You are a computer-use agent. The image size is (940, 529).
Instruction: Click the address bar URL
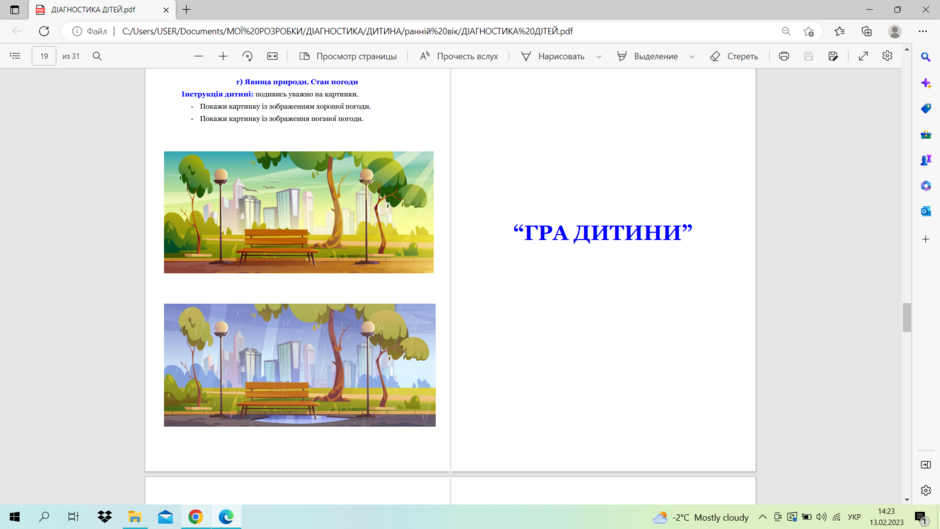(x=347, y=31)
